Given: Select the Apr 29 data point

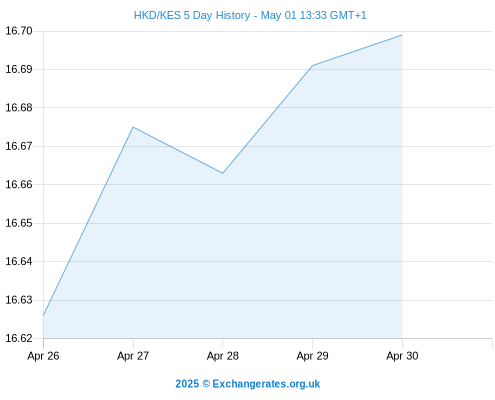Looking at the screenshot, I should [x=312, y=66].
